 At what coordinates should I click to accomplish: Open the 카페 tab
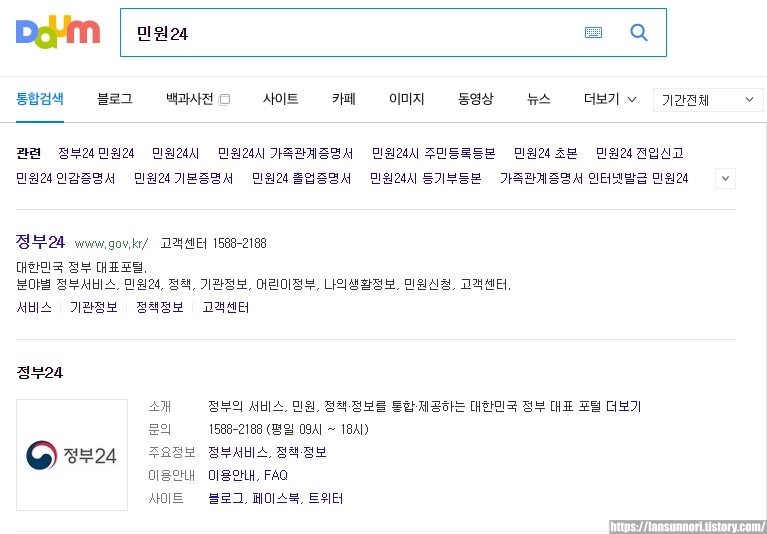click(344, 99)
